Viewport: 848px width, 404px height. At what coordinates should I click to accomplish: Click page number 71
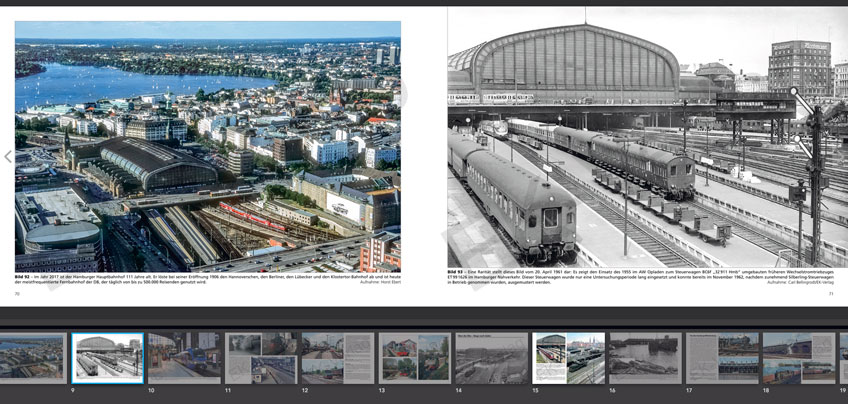click(831, 294)
